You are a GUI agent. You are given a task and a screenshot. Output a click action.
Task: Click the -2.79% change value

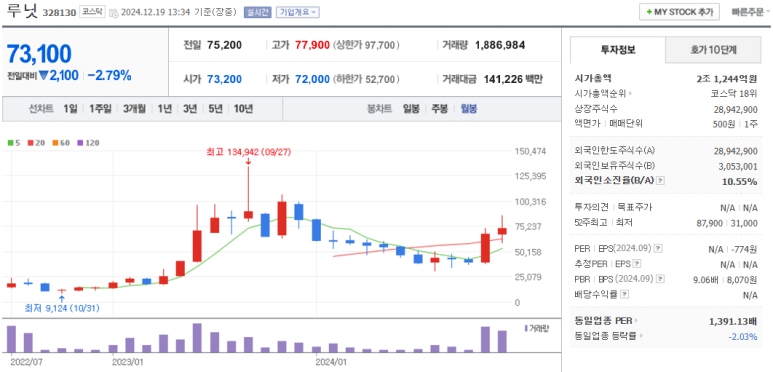click(x=109, y=75)
